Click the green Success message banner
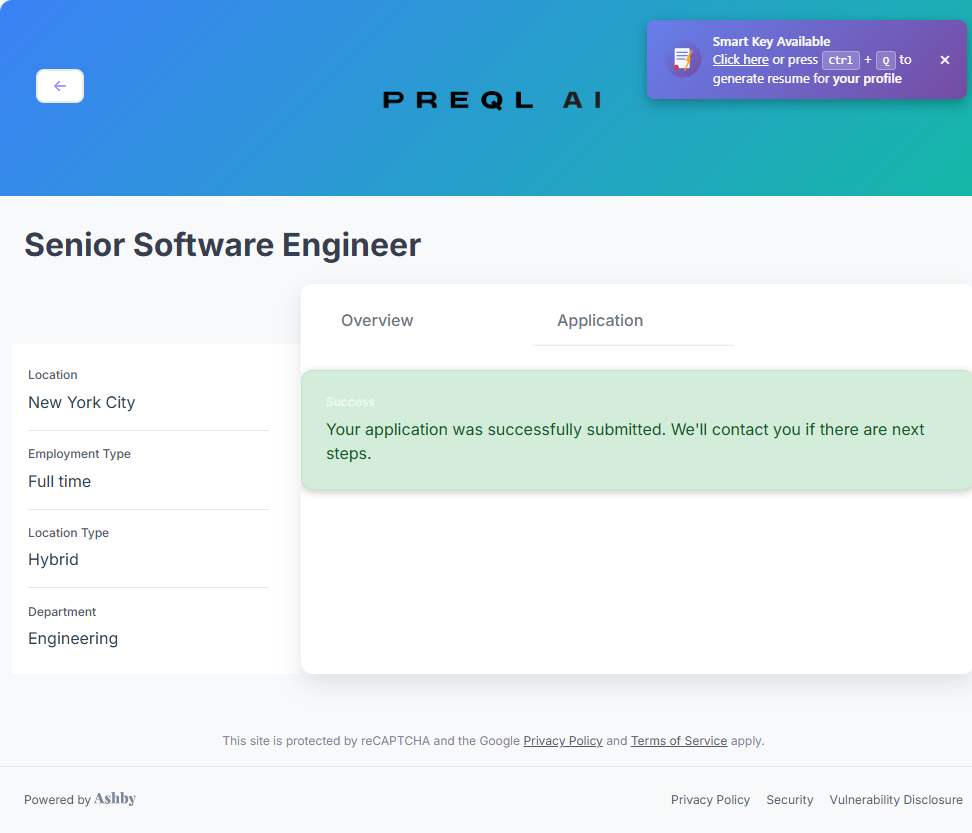 [636, 430]
